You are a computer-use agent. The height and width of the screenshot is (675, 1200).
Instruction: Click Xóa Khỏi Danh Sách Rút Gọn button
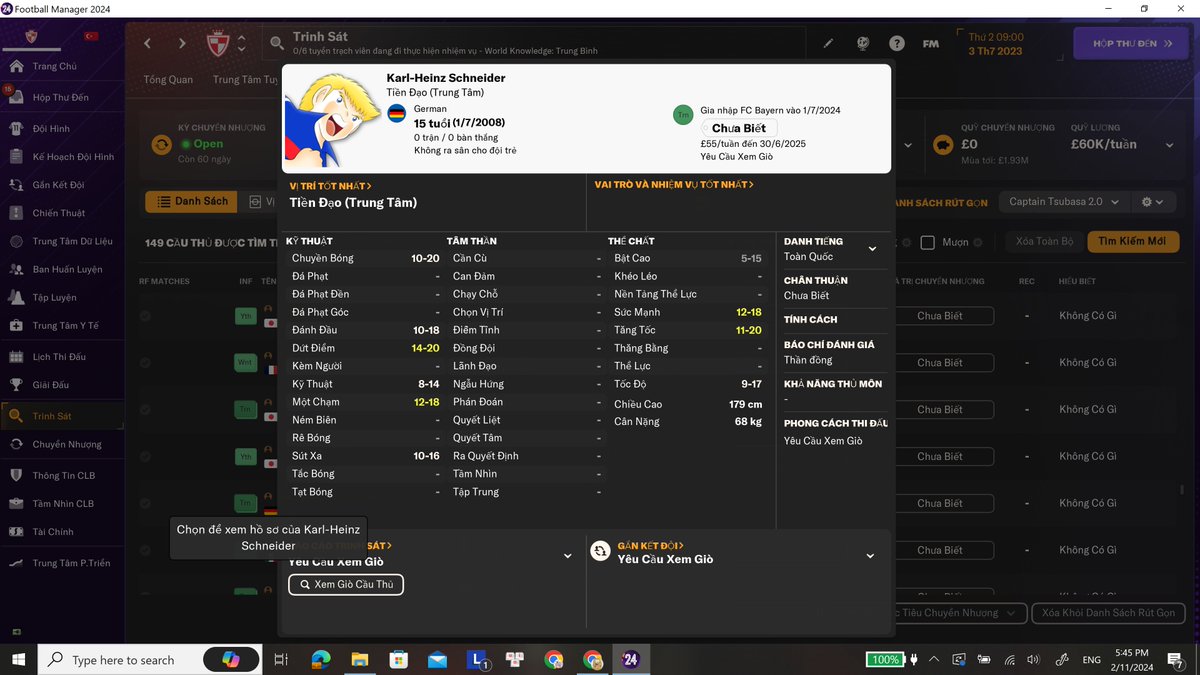1108,613
